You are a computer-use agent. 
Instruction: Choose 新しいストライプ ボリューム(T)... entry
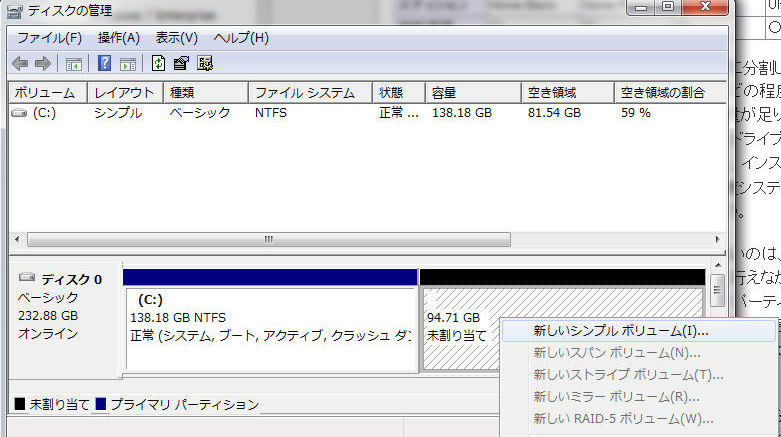(x=639, y=375)
